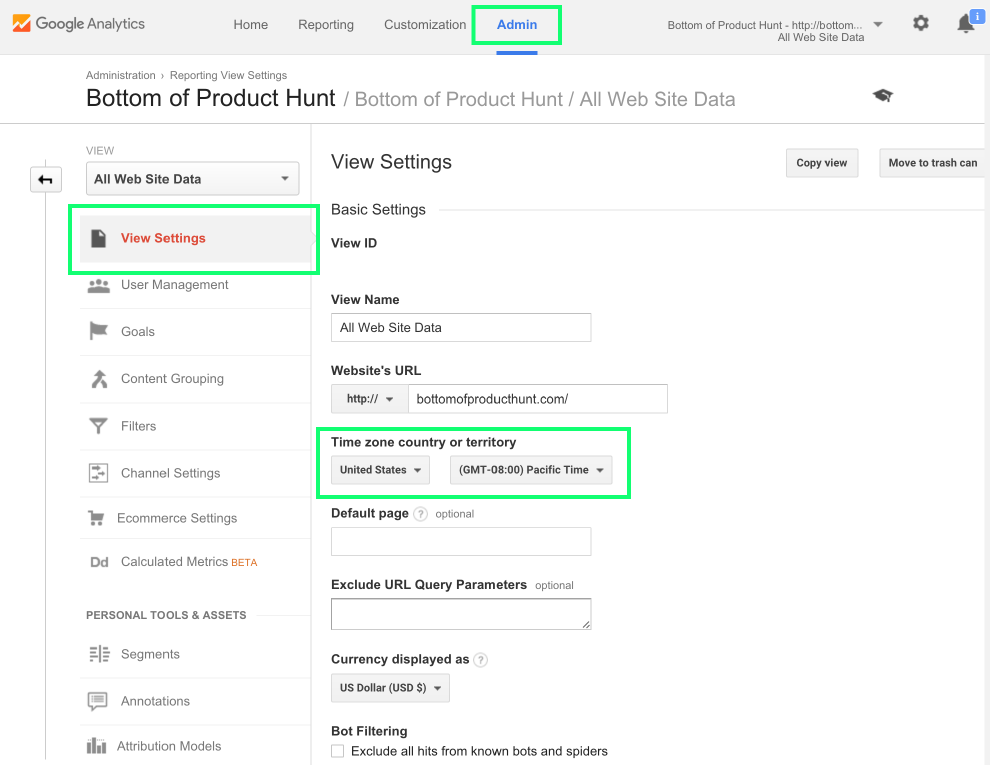The image size is (990, 765).
Task: Focus the View Name input field
Action: pyautogui.click(x=461, y=328)
